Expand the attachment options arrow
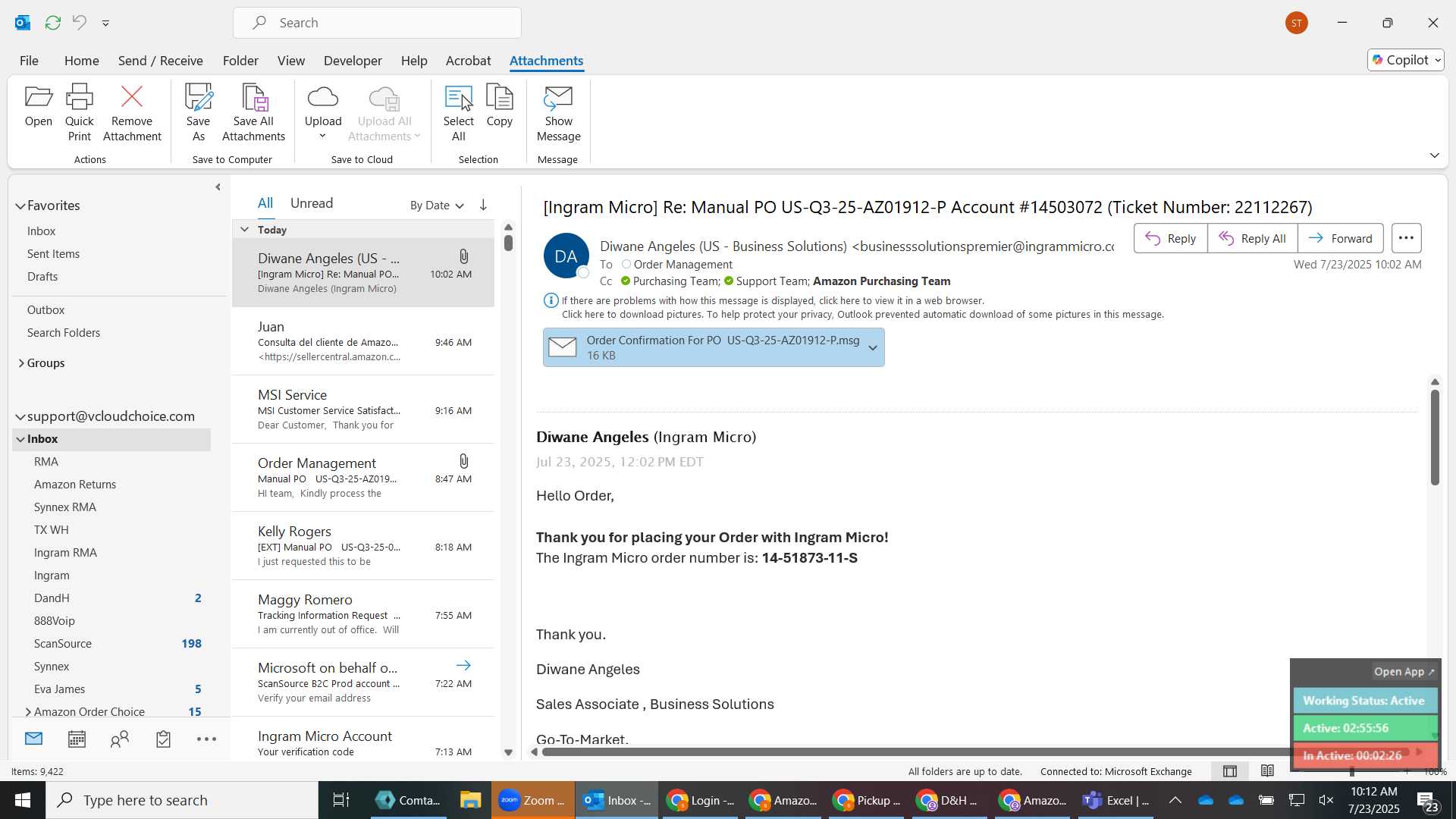 pos(872,348)
